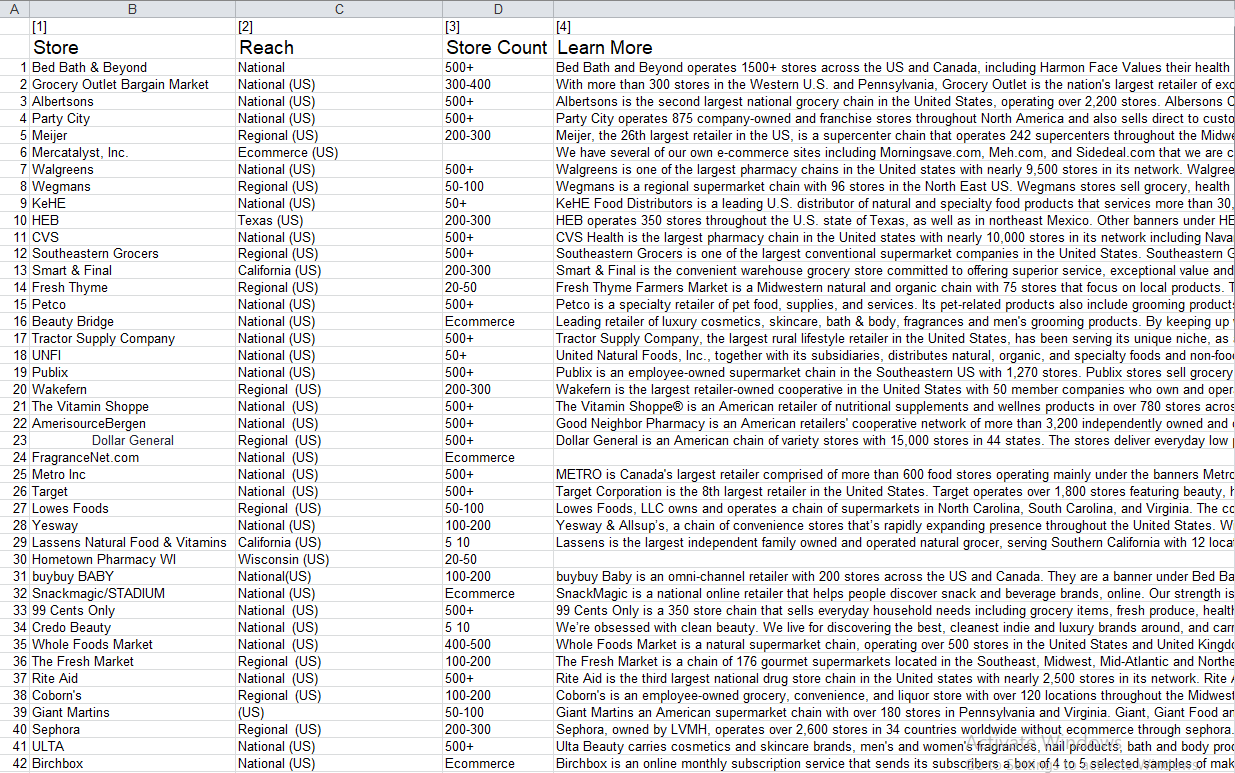This screenshot has width=1235, height=773.
Task: Select column B header
Action: (132, 9)
